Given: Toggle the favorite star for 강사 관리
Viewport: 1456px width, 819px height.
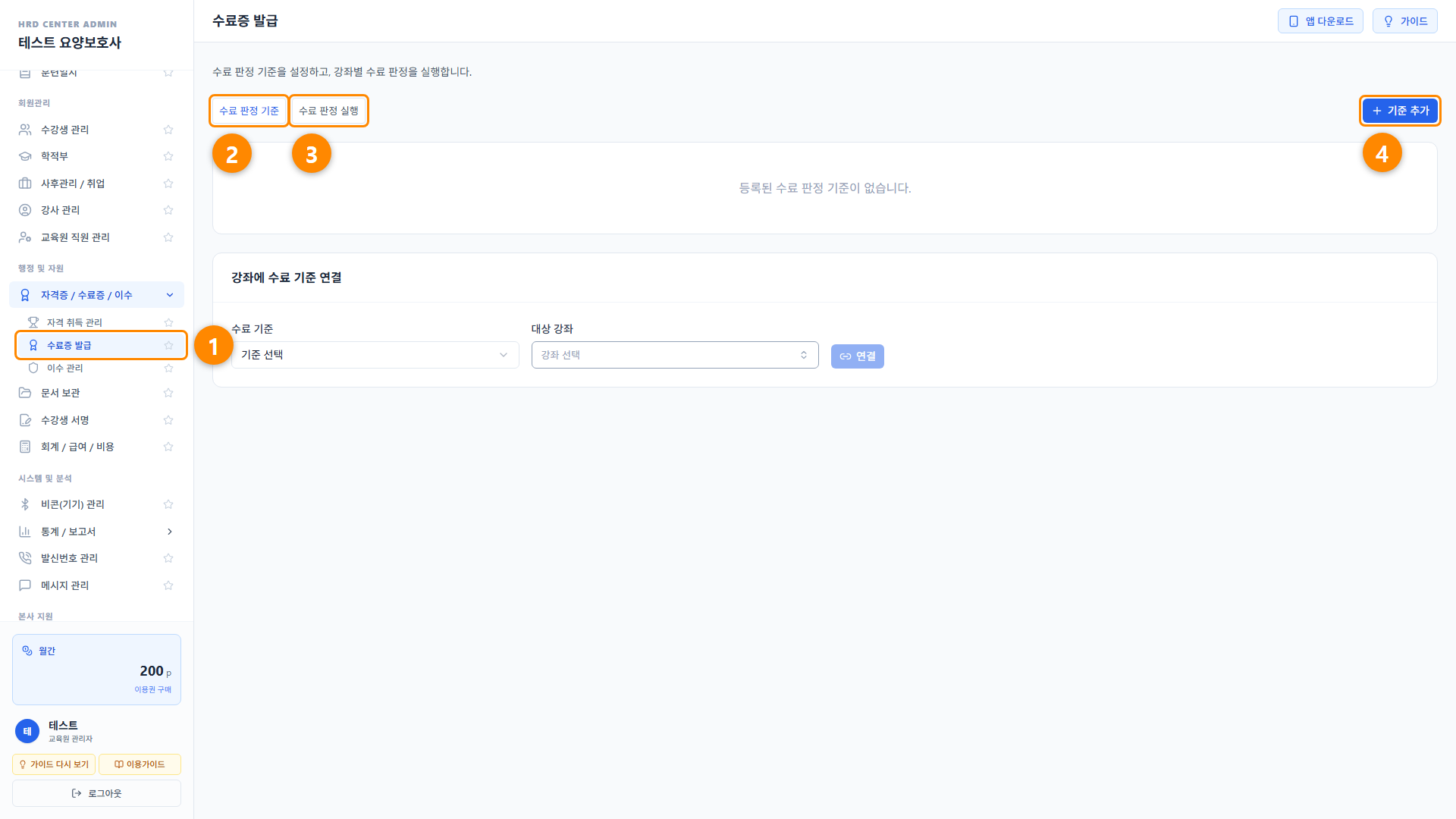Looking at the screenshot, I should click(x=168, y=210).
